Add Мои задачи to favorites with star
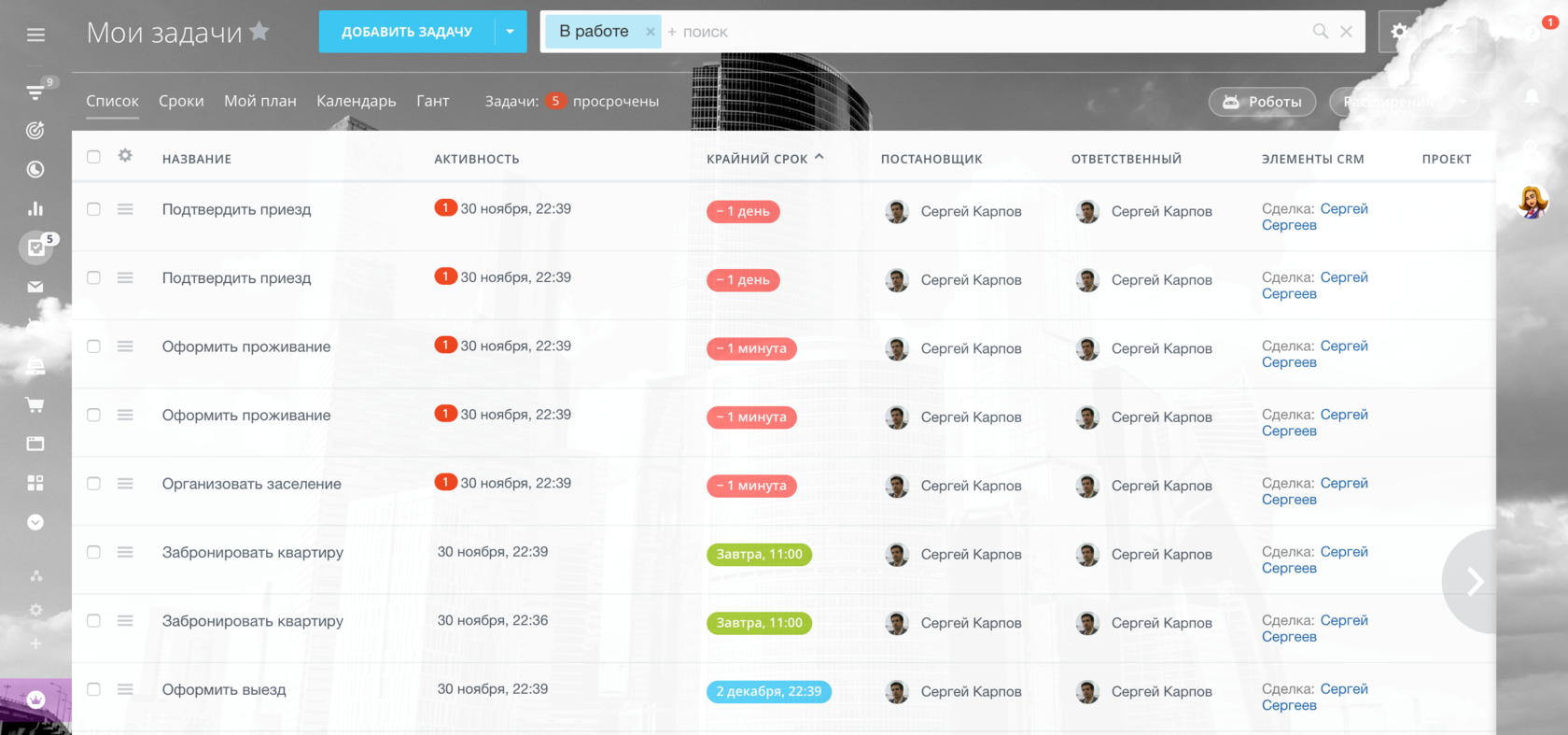 pos(259,31)
